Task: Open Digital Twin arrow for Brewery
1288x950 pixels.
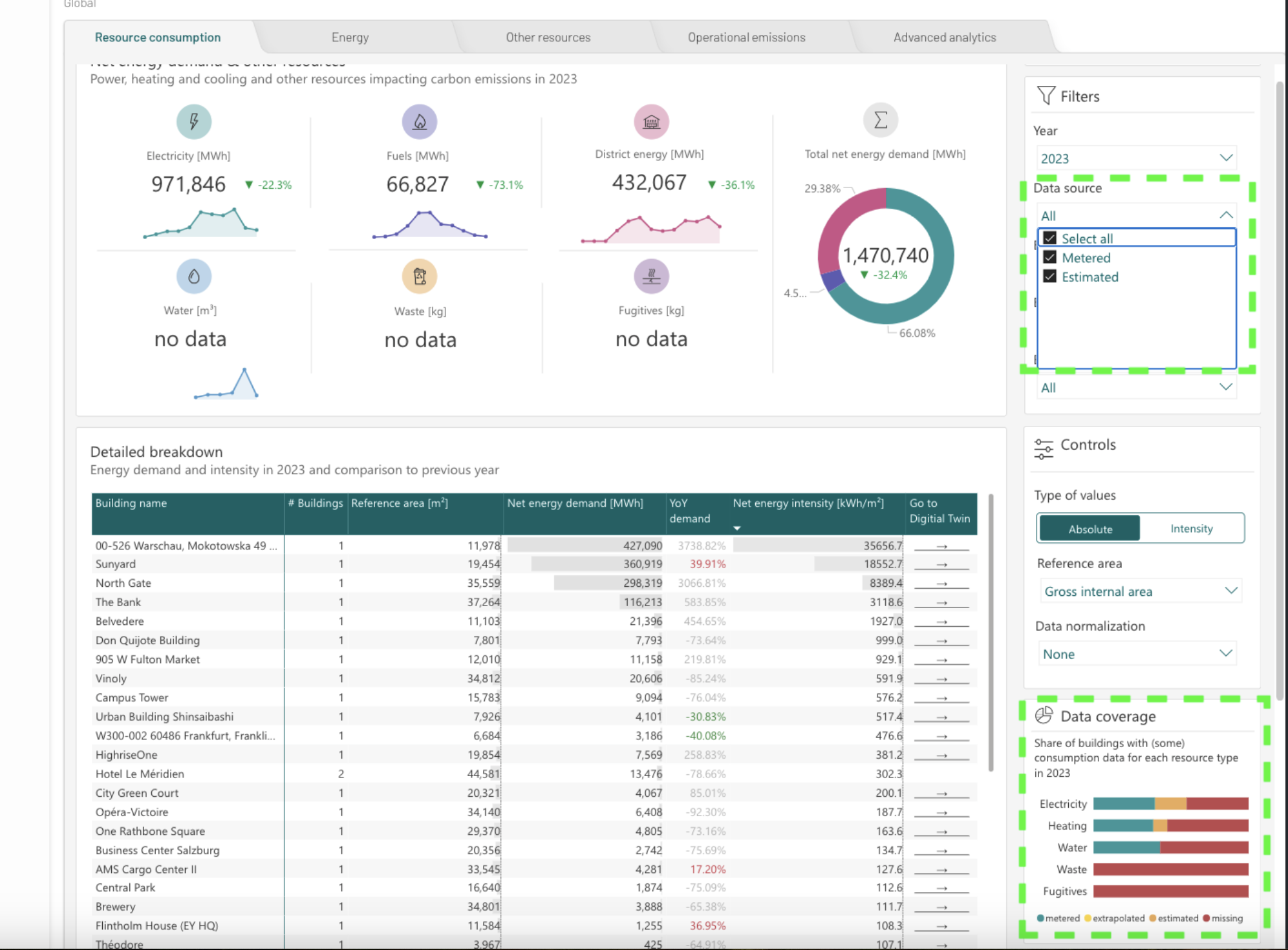Action: pos(941,907)
